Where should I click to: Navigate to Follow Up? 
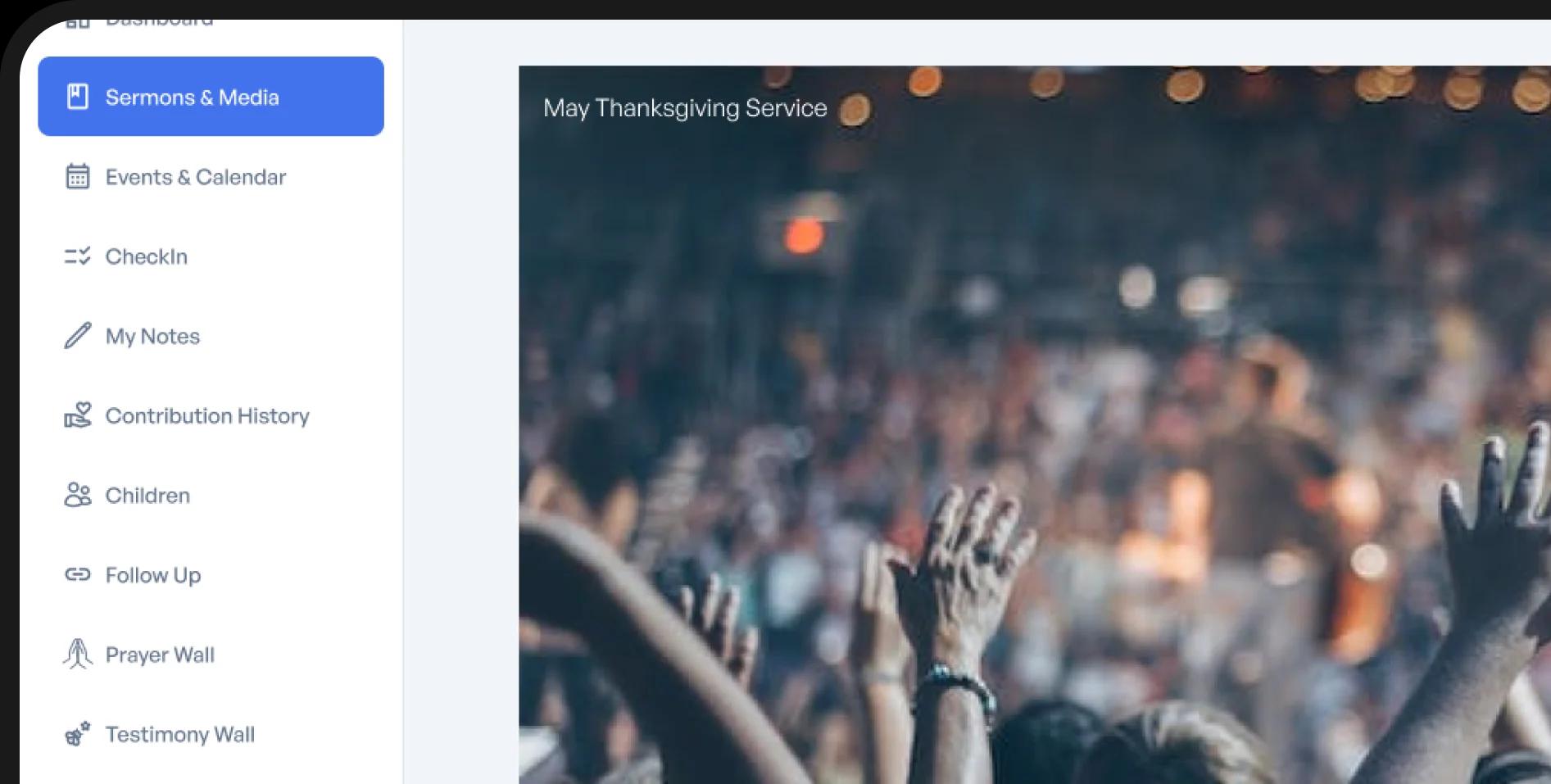(211, 574)
